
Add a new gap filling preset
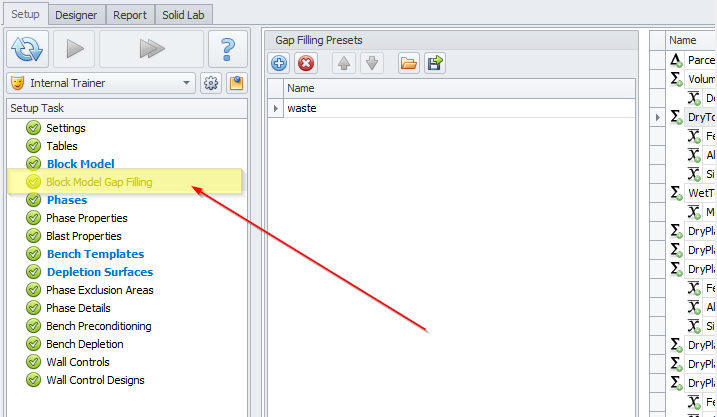[x=280, y=63]
